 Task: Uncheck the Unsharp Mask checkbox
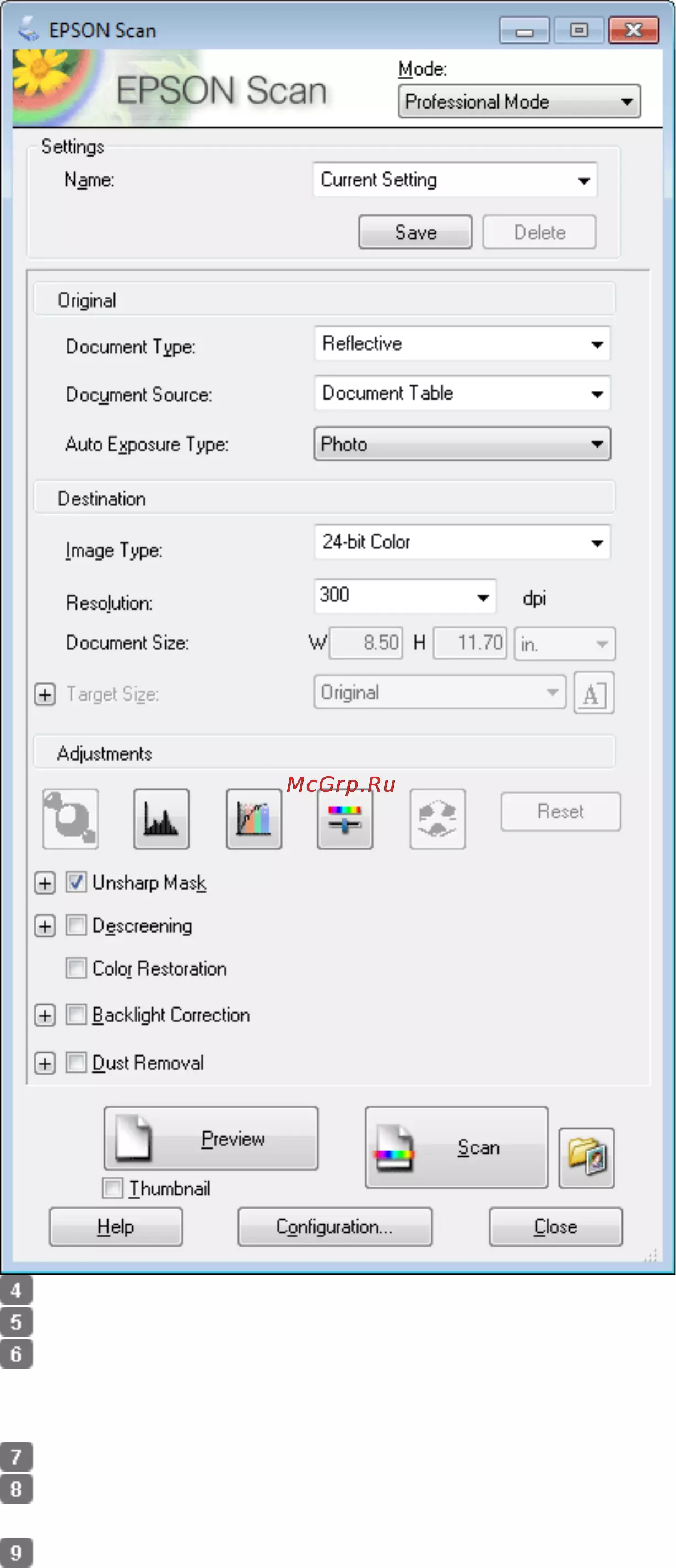click(76, 882)
